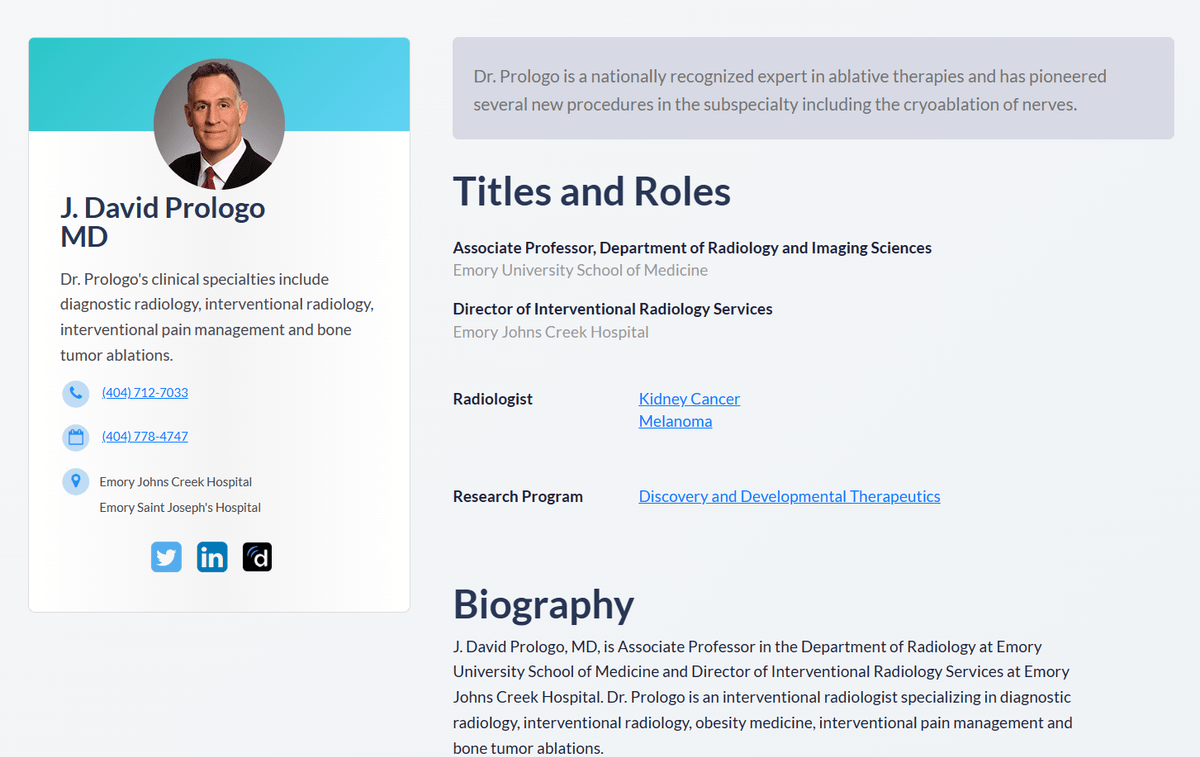Image resolution: width=1200 pixels, height=757 pixels.
Task: Click the (404) 778-4747 appointment number
Action: [x=145, y=437]
